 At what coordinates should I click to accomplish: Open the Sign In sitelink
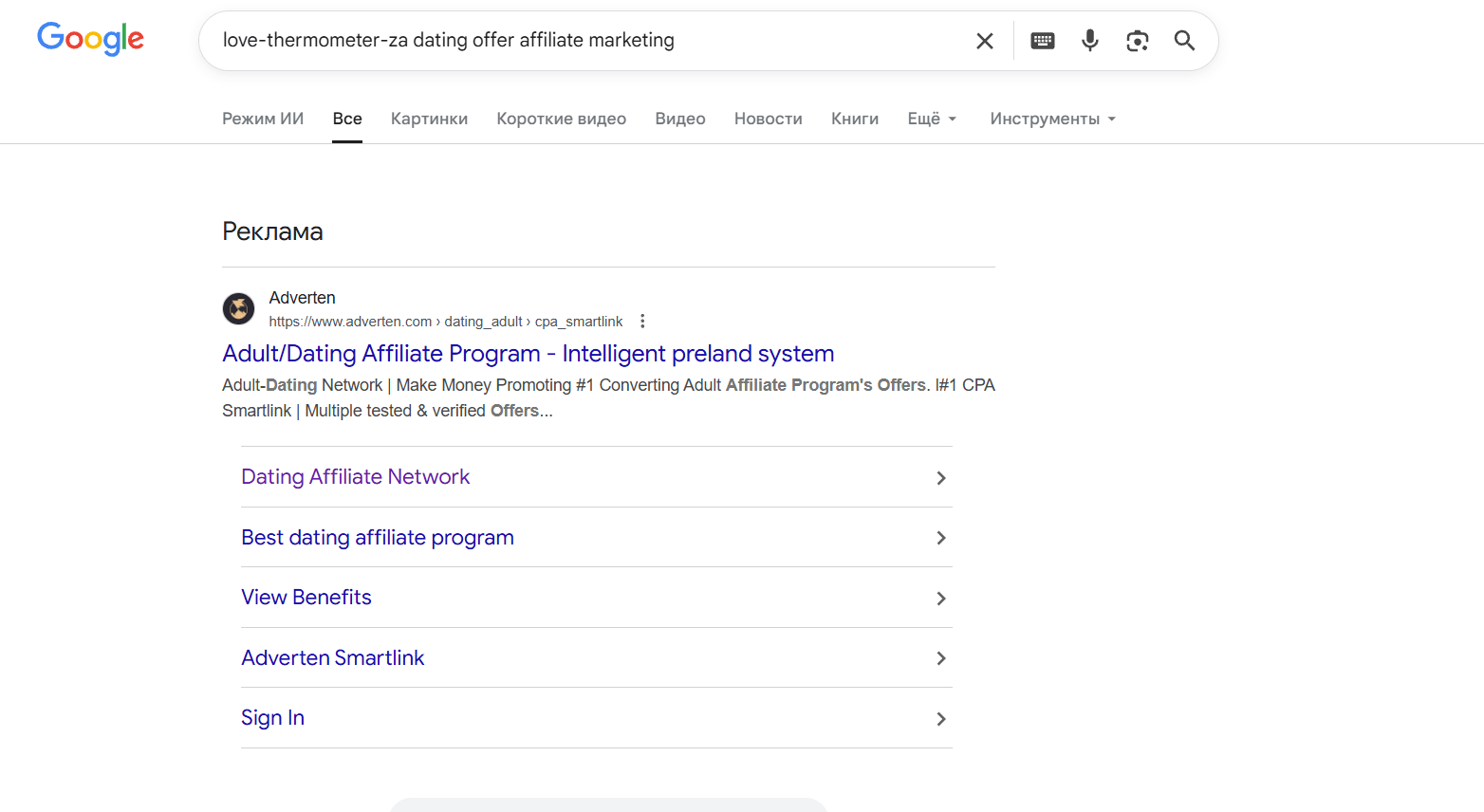pos(272,718)
